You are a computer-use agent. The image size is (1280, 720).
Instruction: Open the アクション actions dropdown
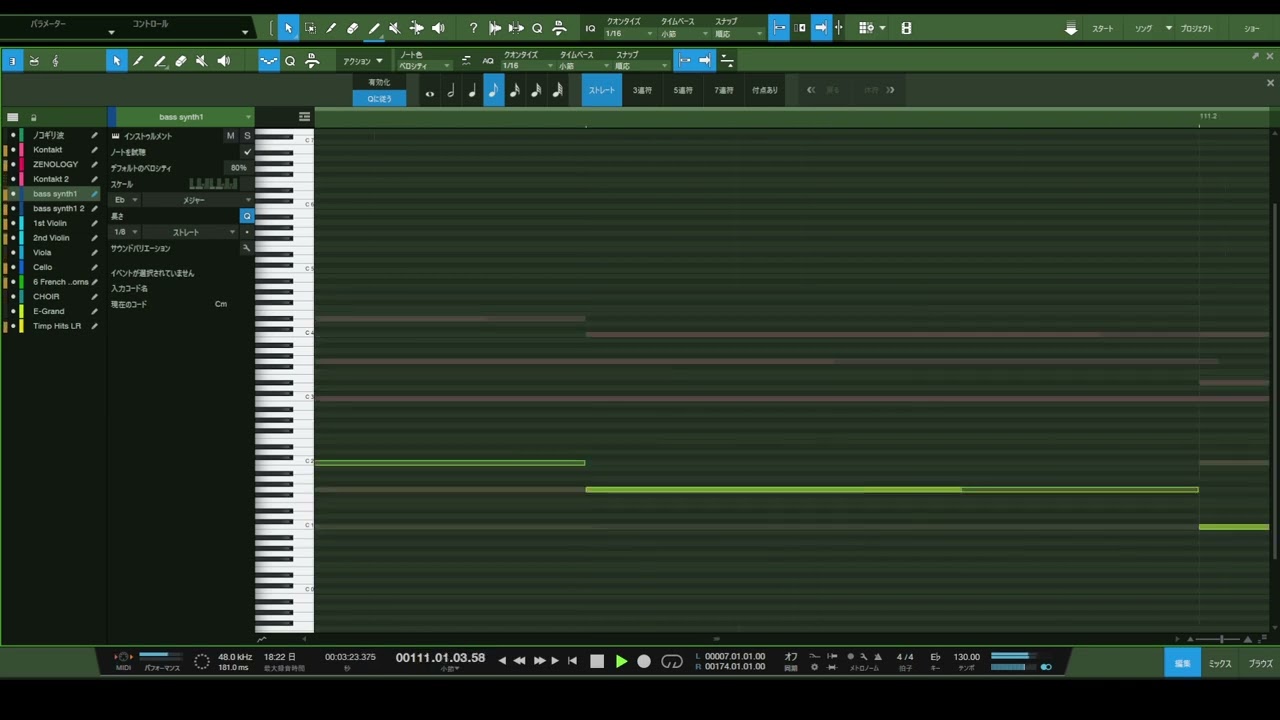[363, 61]
